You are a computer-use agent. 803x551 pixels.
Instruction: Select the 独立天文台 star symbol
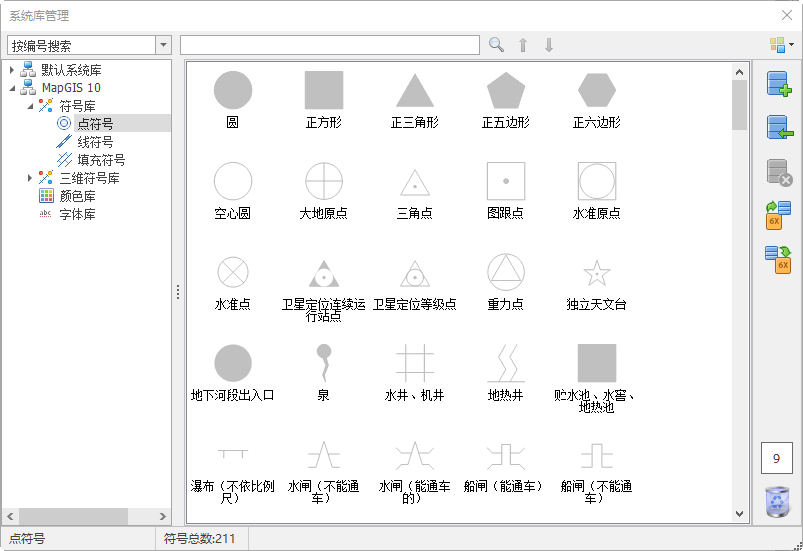click(596, 273)
